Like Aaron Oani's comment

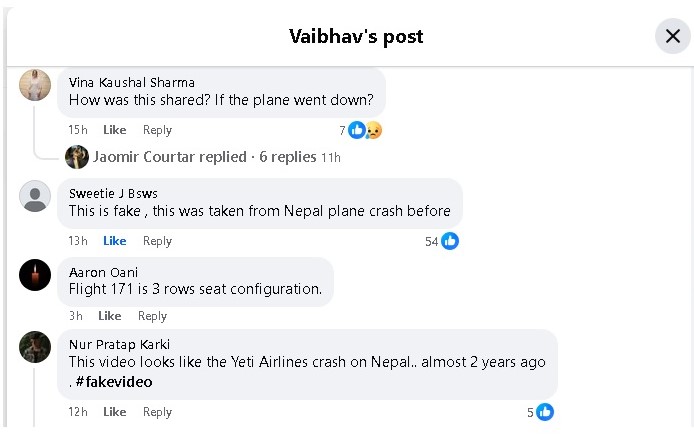tap(109, 316)
